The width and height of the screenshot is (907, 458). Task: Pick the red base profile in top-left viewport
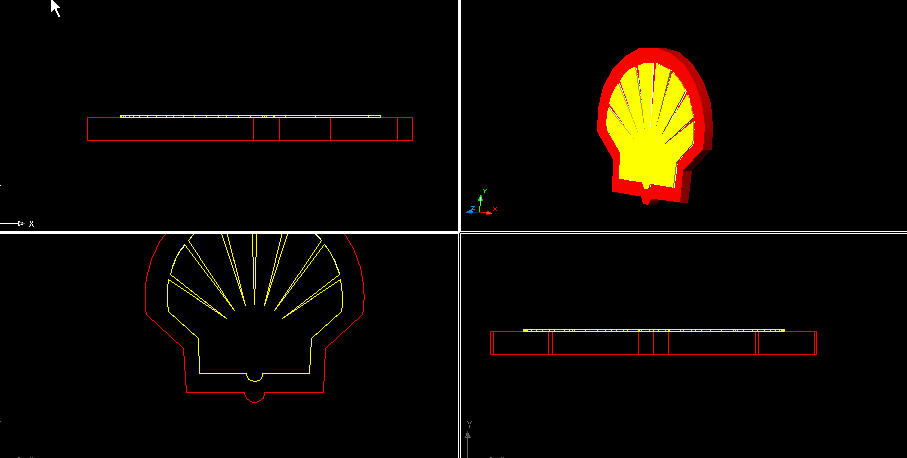tap(250, 129)
